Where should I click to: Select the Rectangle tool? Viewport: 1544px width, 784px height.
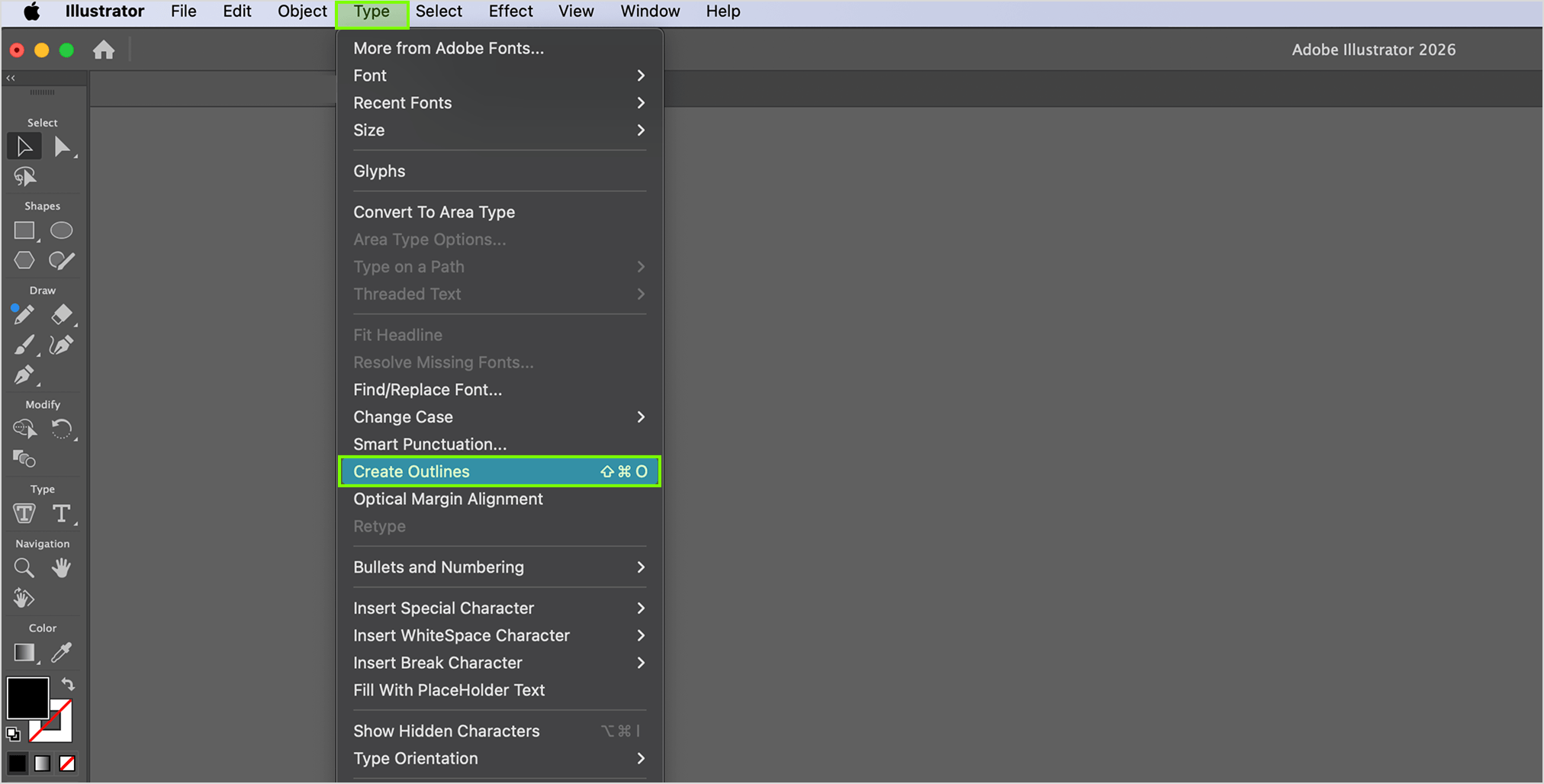tap(24, 230)
